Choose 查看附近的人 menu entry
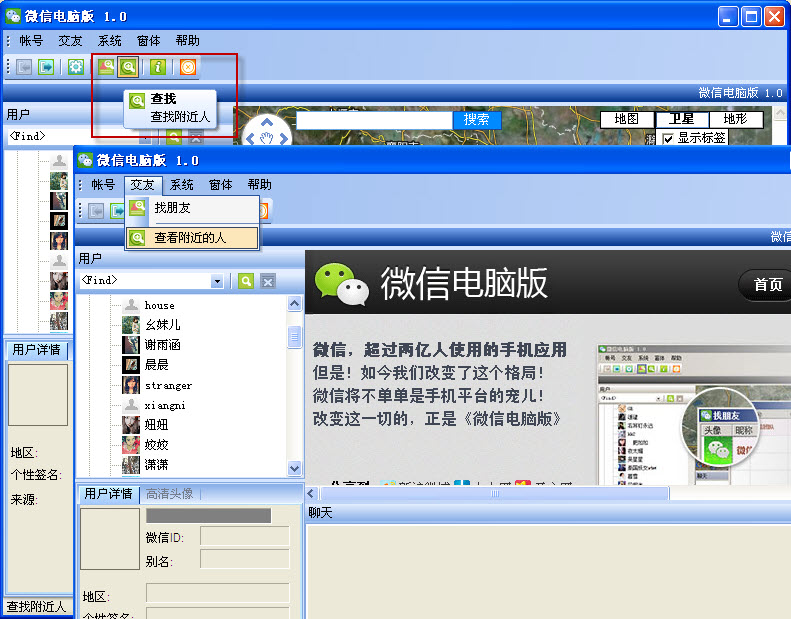 click(x=192, y=238)
